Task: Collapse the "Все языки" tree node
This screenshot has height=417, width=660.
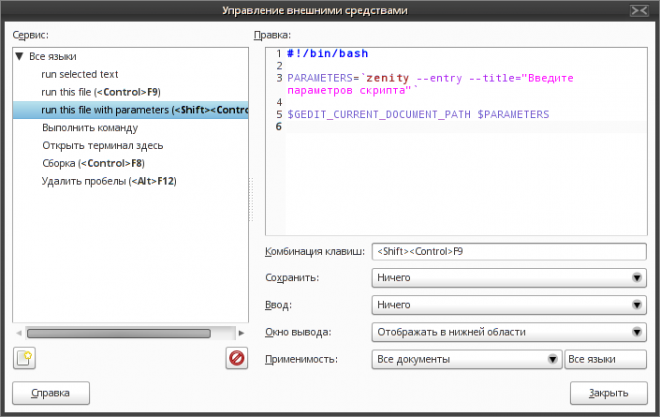Action: (20, 56)
